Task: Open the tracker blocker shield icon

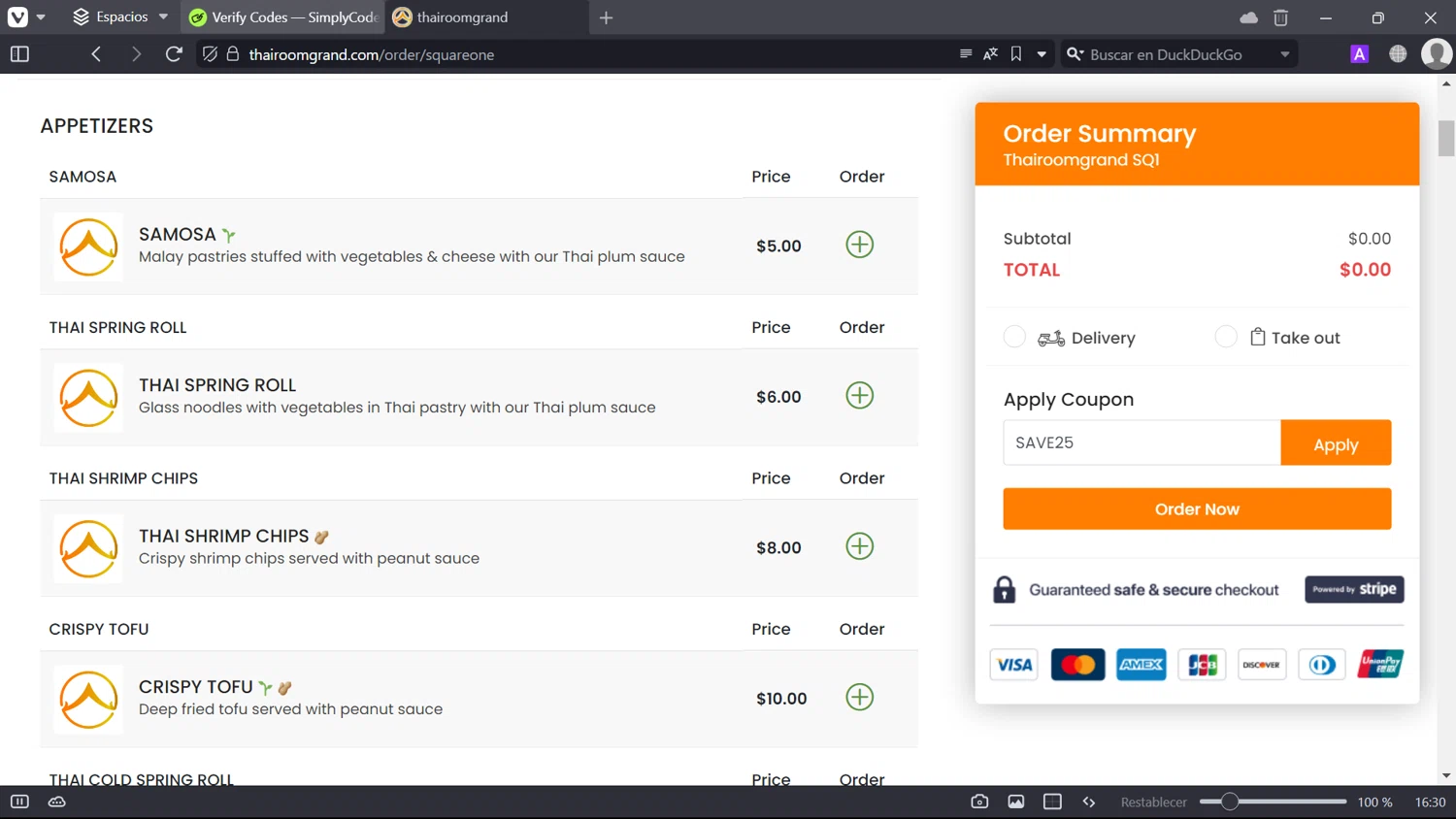Action: (x=210, y=54)
